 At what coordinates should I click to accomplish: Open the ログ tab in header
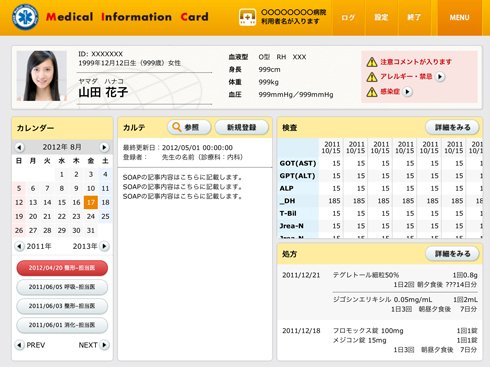tap(348, 17)
